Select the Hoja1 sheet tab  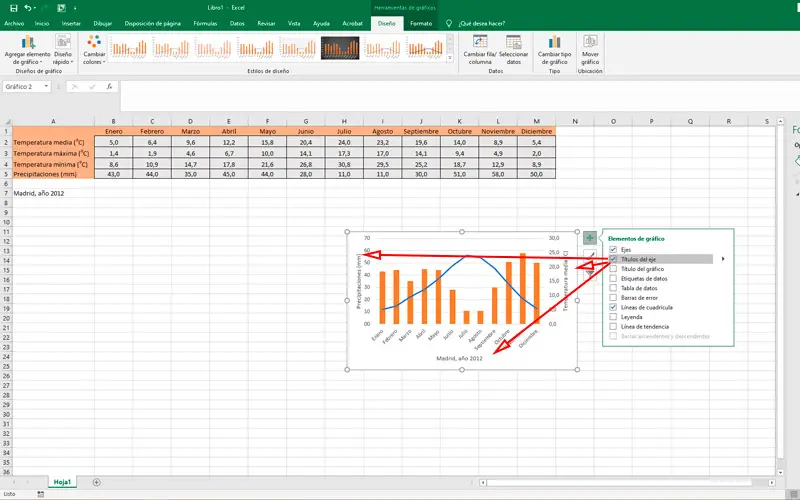click(x=62, y=482)
